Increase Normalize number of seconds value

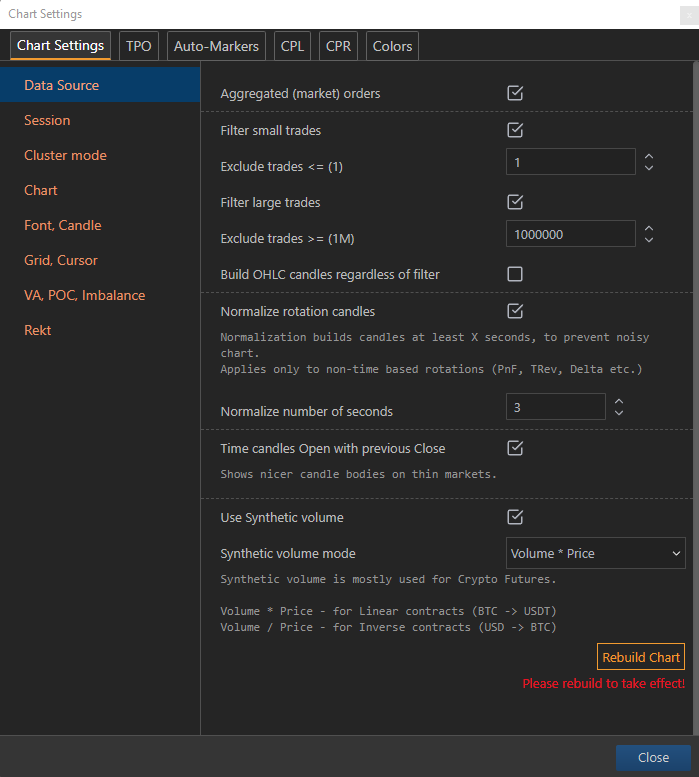(619, 401)
